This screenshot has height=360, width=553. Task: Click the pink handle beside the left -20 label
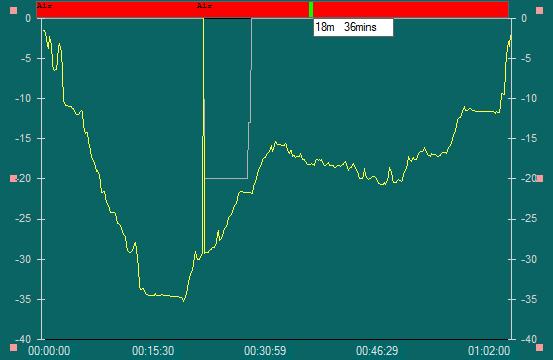point(13,179)
